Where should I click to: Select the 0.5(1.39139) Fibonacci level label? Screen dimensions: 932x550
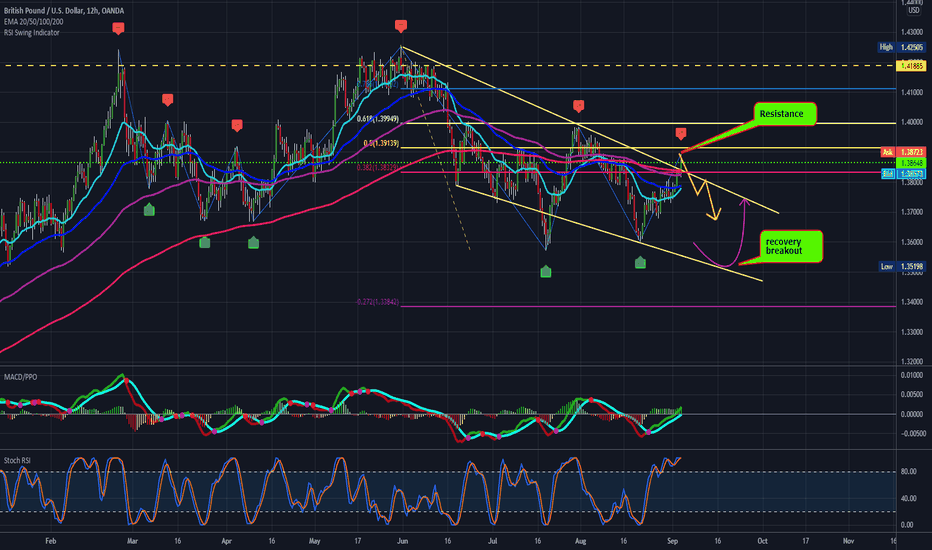[381, 143]
